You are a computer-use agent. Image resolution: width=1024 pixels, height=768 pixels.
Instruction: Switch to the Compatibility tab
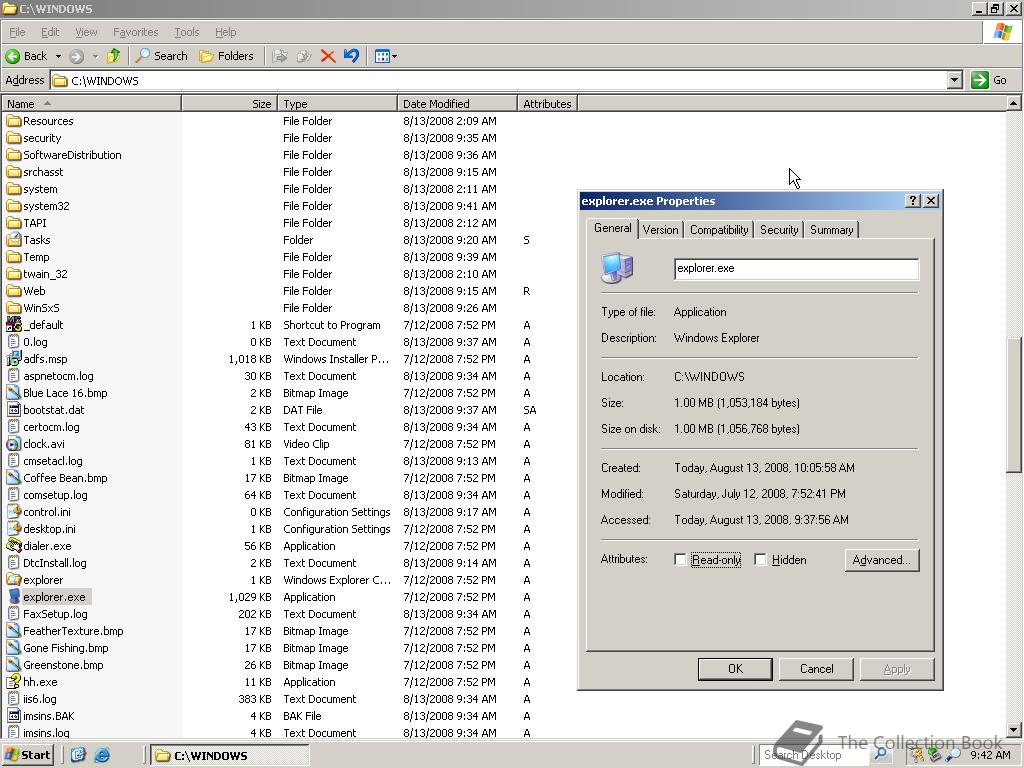click(x=718, y=230)
